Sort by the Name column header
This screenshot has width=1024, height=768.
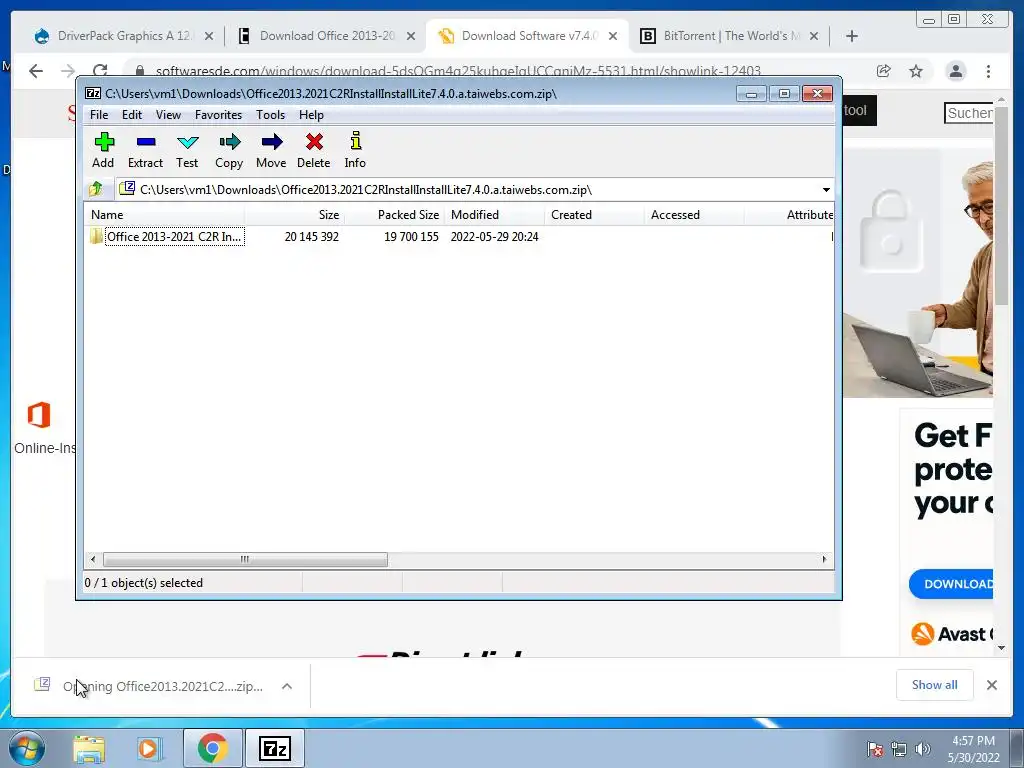[x=165, y=215]
